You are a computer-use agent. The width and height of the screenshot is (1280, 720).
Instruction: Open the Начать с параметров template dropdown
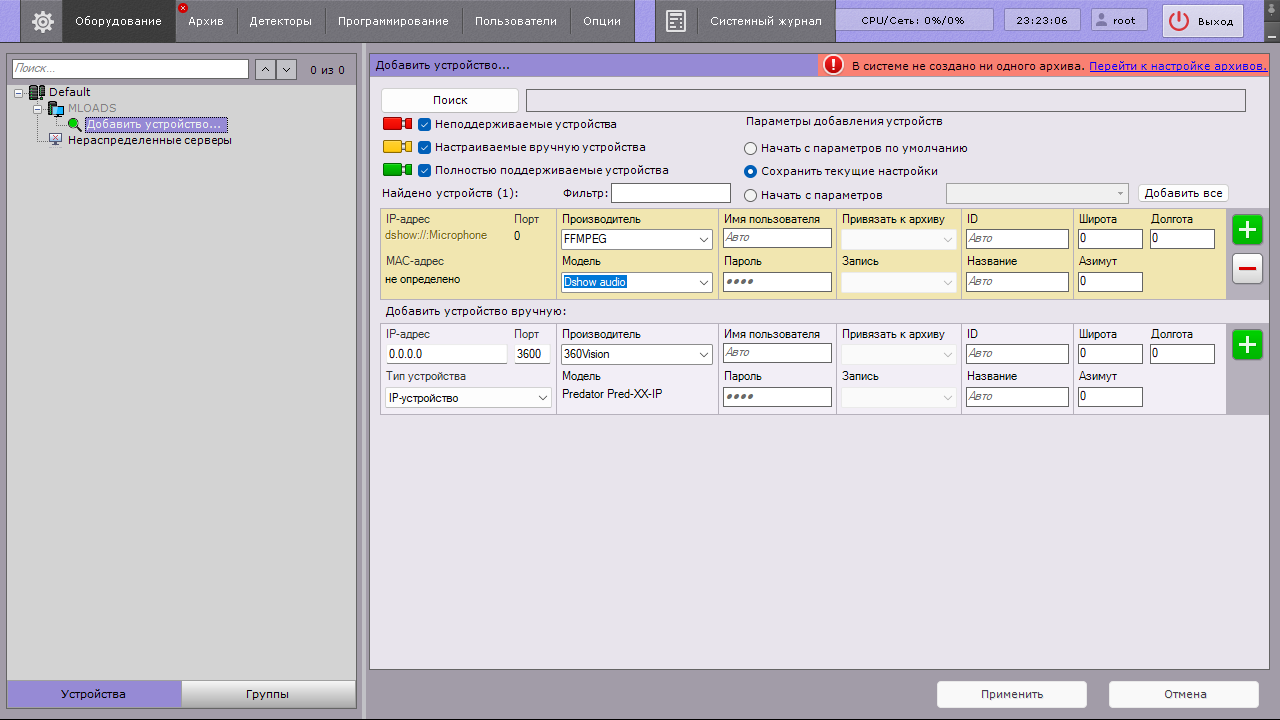click(x=1037, y=193)
